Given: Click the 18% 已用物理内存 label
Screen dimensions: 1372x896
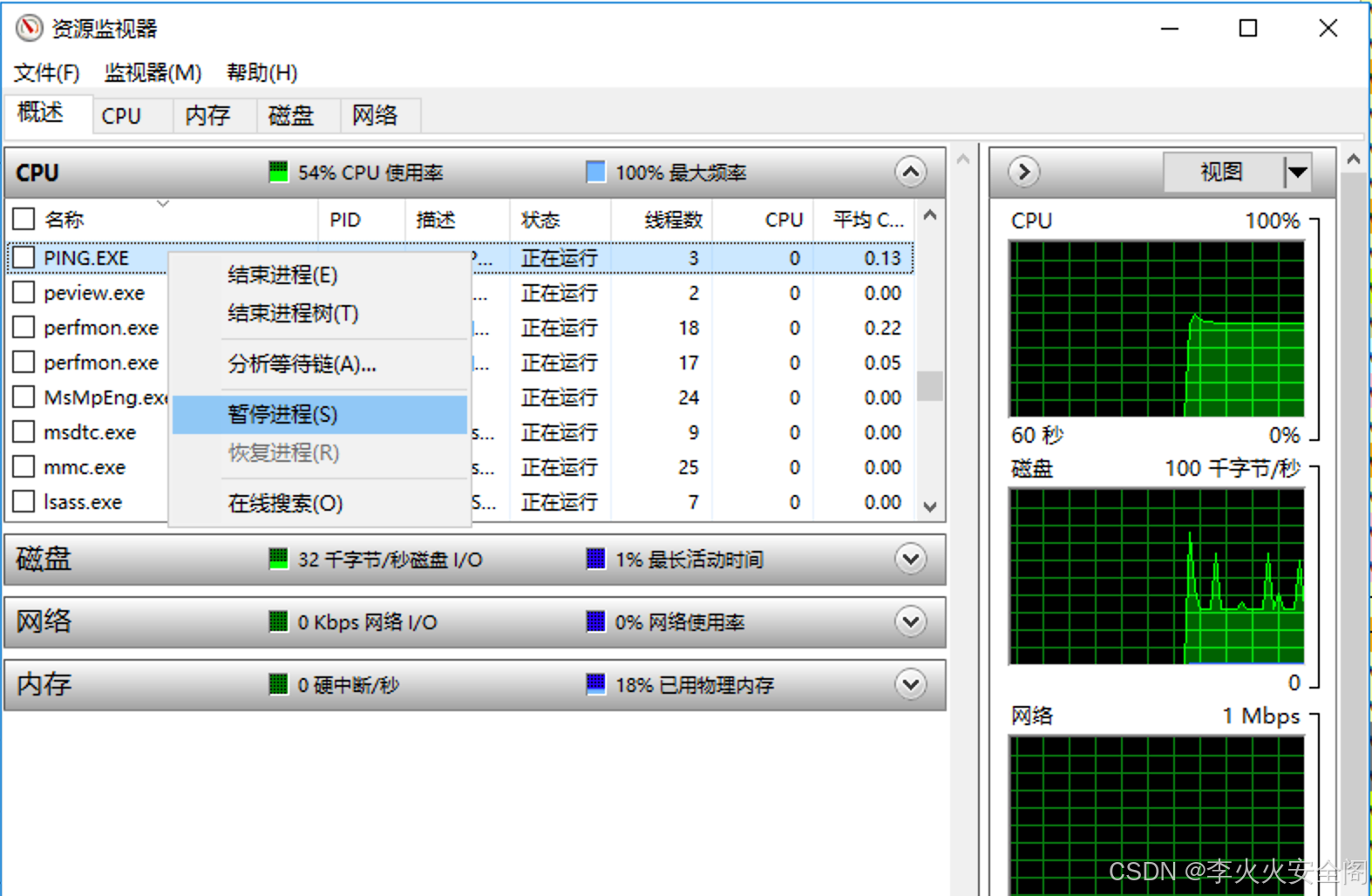Looking at the screenshot, I should (695, 685).
